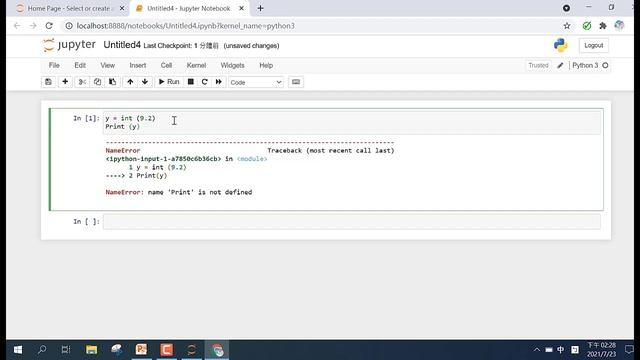Click the green checkmark extension icon
The image size is (640, 360).
587,26
